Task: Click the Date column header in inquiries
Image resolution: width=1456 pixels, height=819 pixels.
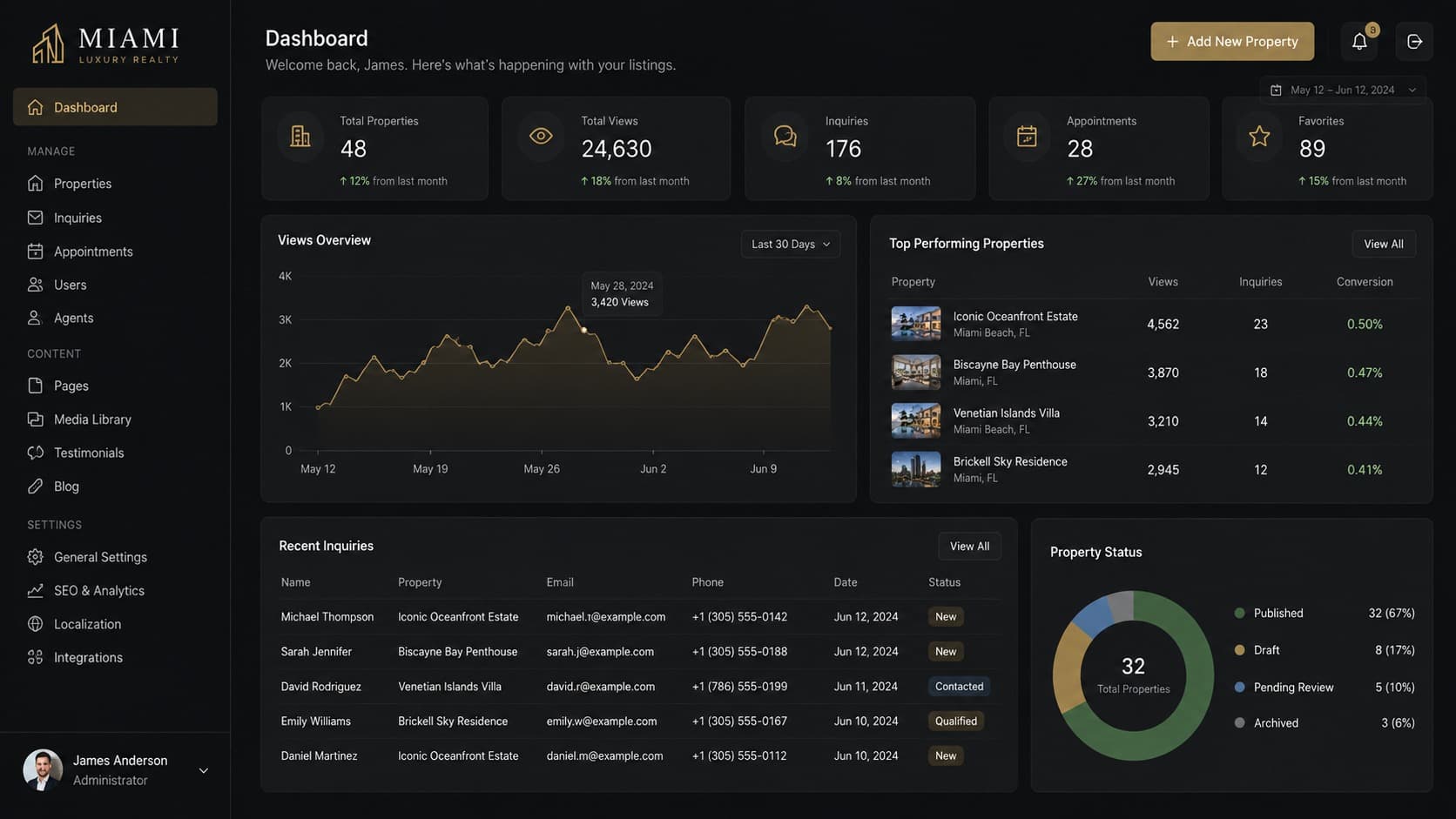Action: coord(845,582)
